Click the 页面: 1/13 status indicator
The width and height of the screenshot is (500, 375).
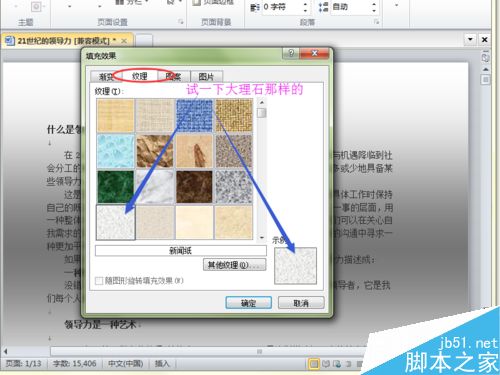tap(24, 363)
